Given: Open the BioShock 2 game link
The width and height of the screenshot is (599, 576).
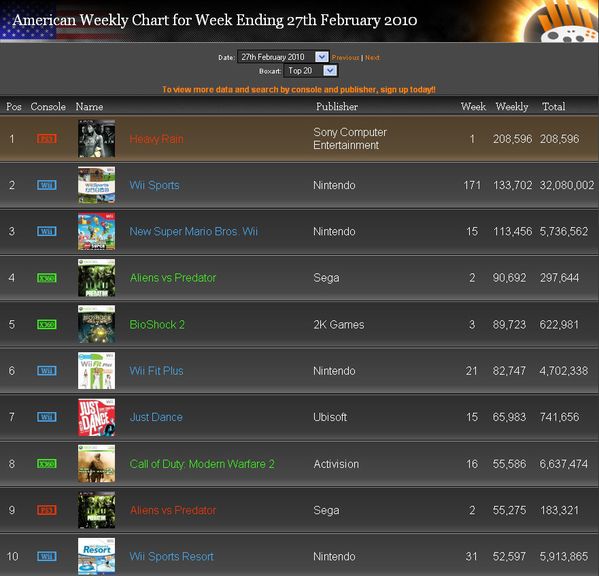Looking at the screenshot, I should [x=157, y=325].
